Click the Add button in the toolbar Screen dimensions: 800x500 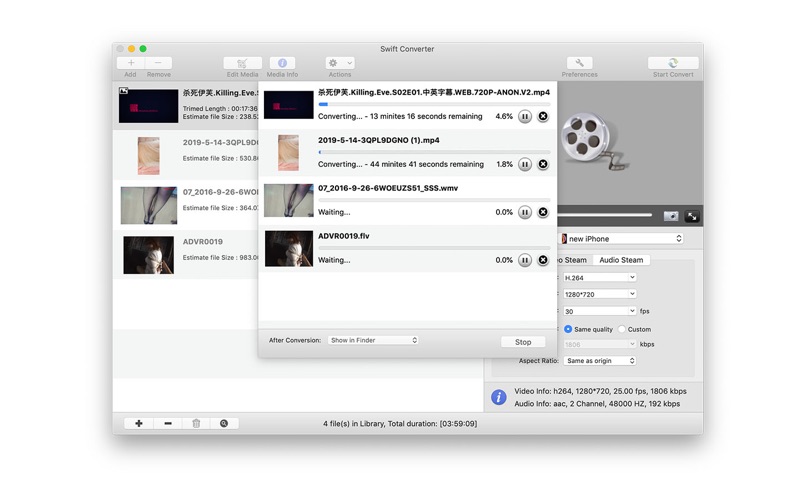point(130,63)
